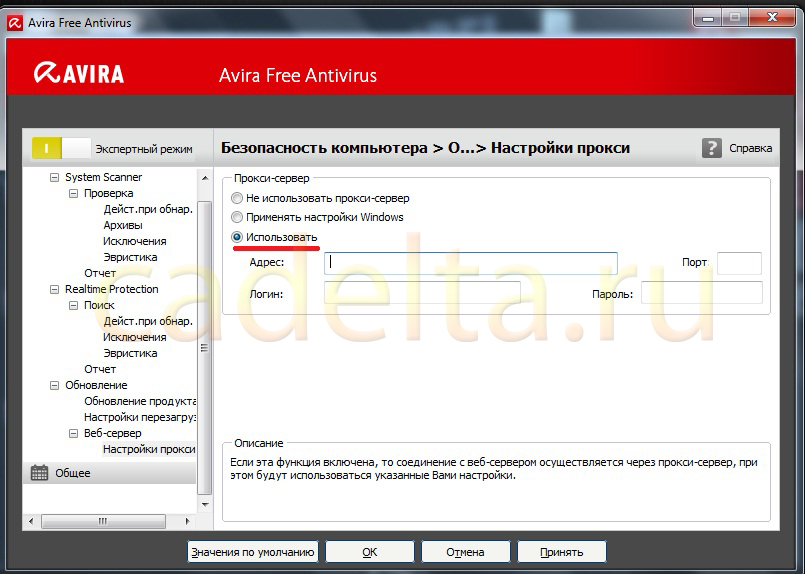Select Эвристика under Проверка
This screenshot has width=805, height=574.
coord(130,257)
